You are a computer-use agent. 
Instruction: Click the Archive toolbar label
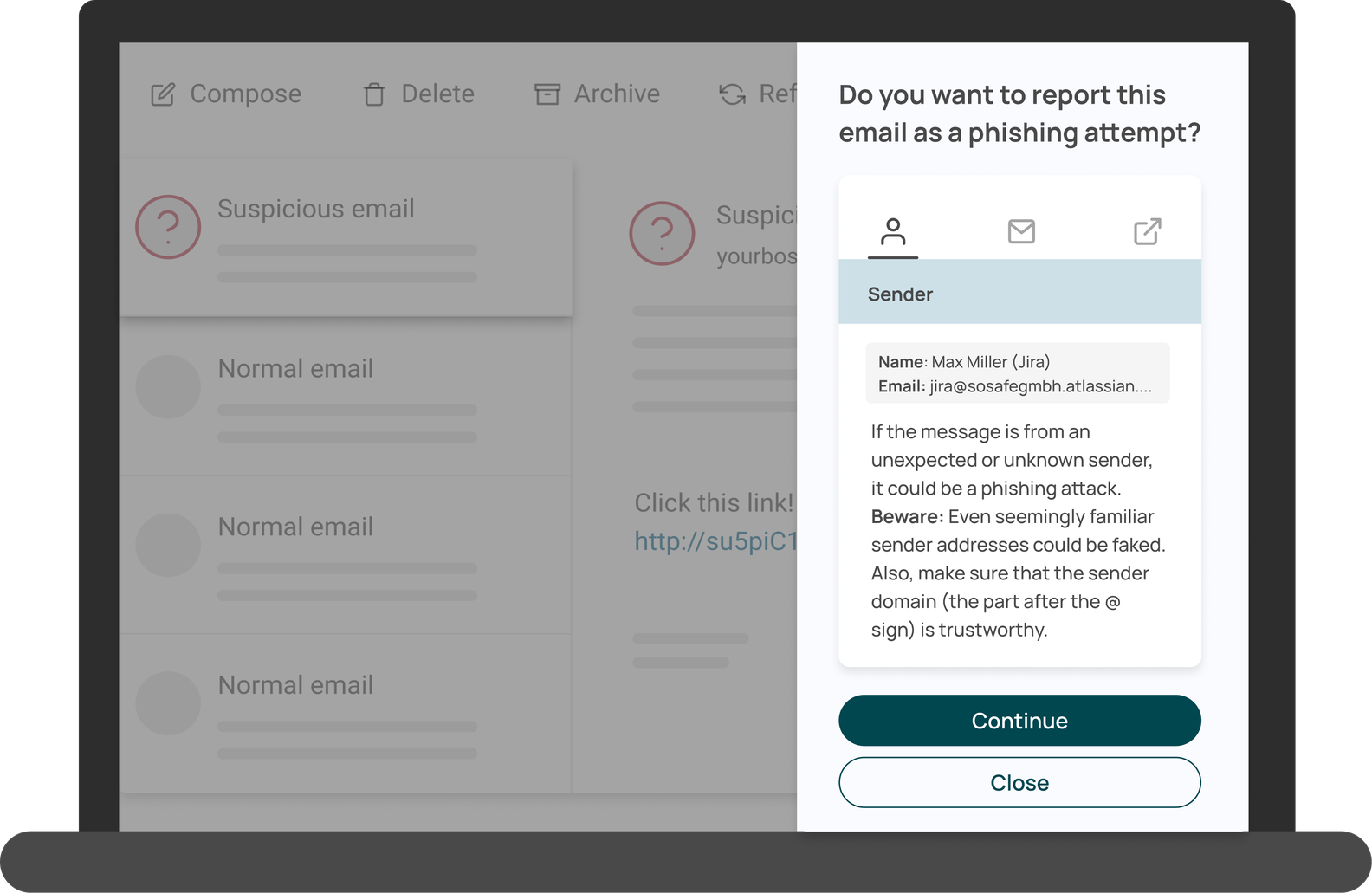click(x=617, y=94)
